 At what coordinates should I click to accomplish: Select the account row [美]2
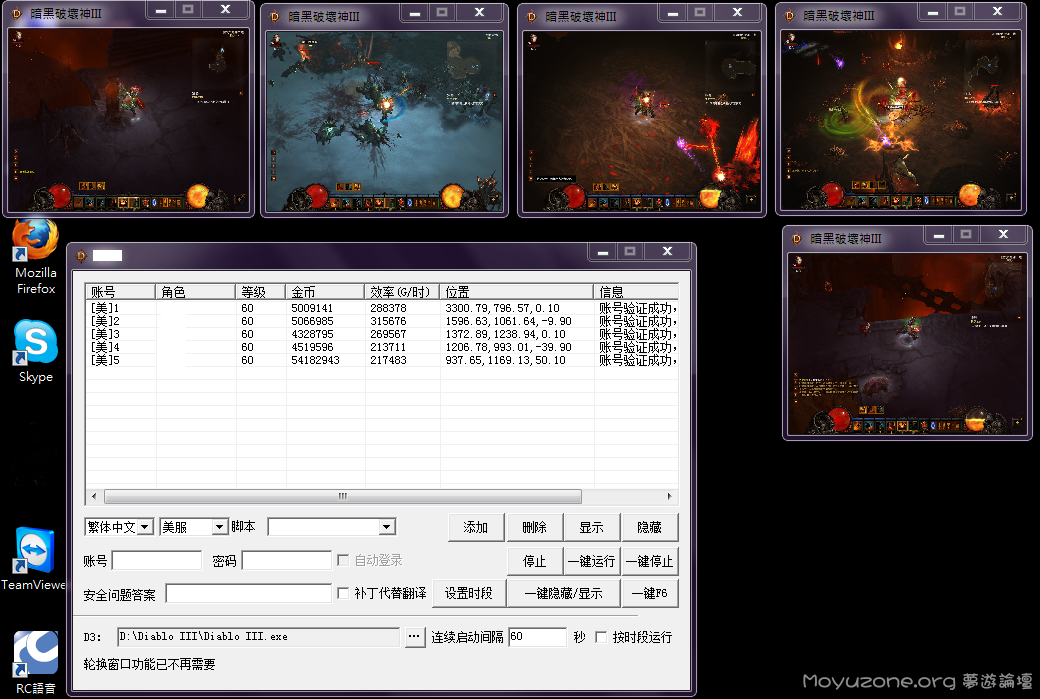click(382, 321)
